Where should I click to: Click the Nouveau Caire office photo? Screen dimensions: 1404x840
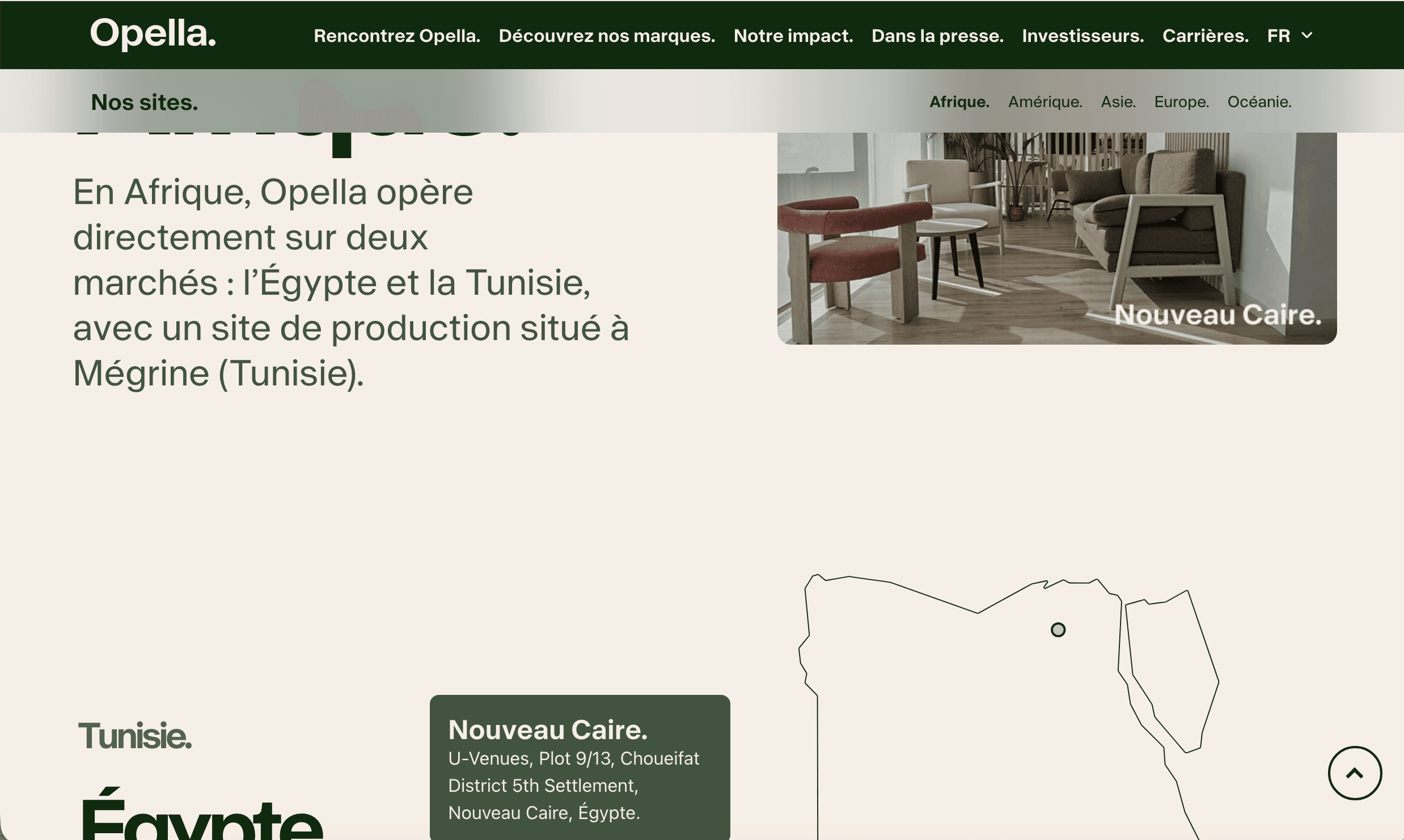pyautogui.click(x=1056, y=238)
